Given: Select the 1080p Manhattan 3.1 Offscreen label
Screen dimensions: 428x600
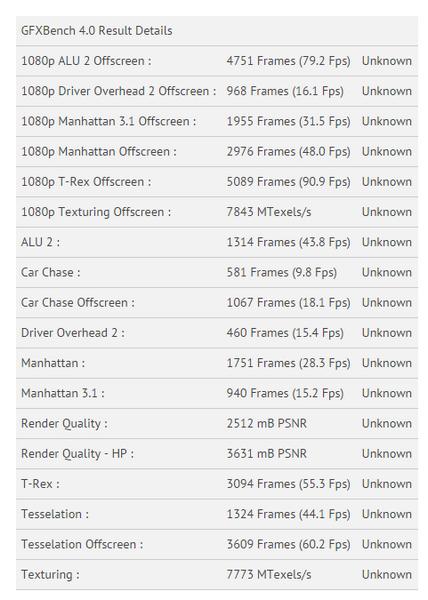Looking at the screenshot, I should coord(108,121).
